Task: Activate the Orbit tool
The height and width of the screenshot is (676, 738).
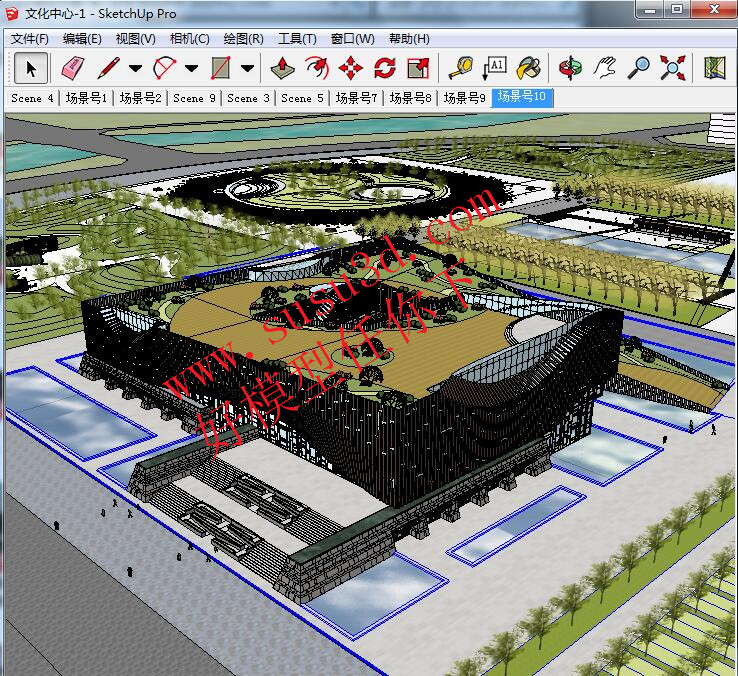Action: [x=570, y=68]
